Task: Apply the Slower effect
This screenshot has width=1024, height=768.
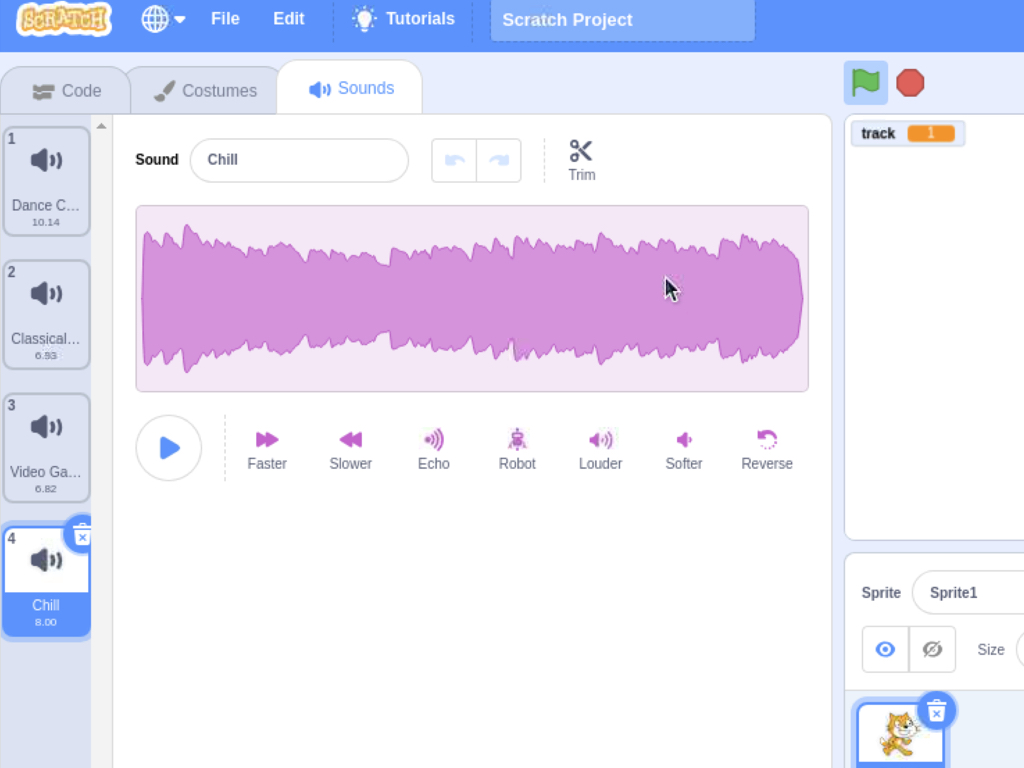Action: 351,450
